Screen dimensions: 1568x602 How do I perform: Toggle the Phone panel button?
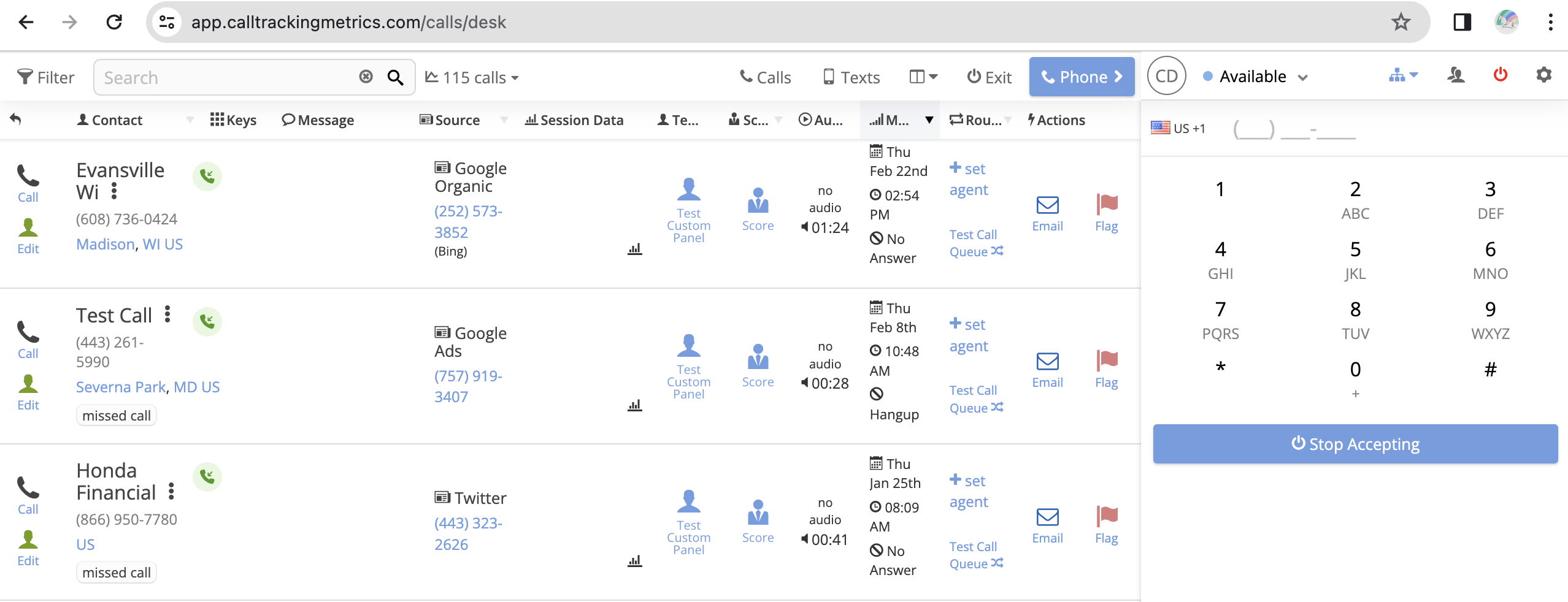(1081, 77)
